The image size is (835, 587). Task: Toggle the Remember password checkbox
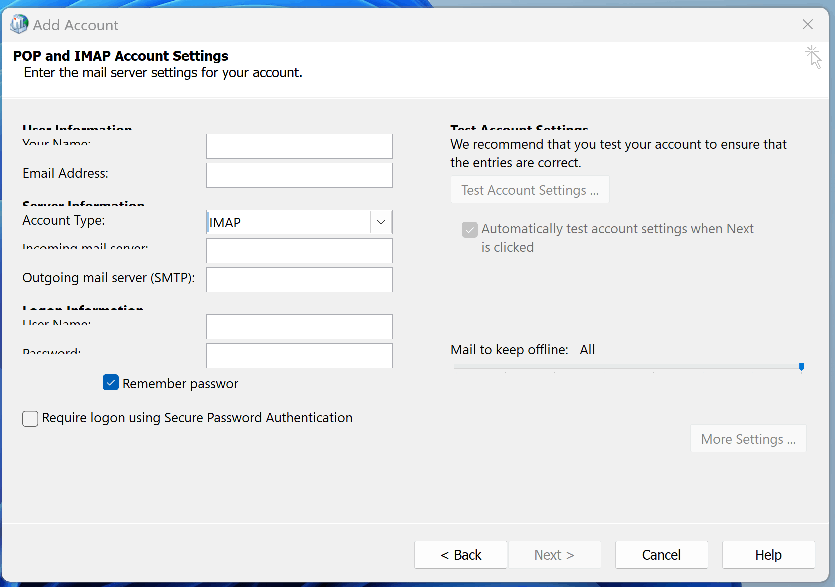click(x=111, y=383)
